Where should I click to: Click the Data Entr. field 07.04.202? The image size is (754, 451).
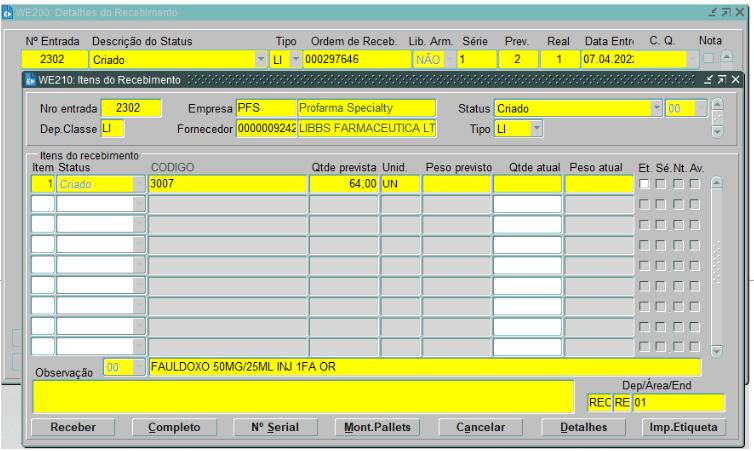(x=608, y=60)
